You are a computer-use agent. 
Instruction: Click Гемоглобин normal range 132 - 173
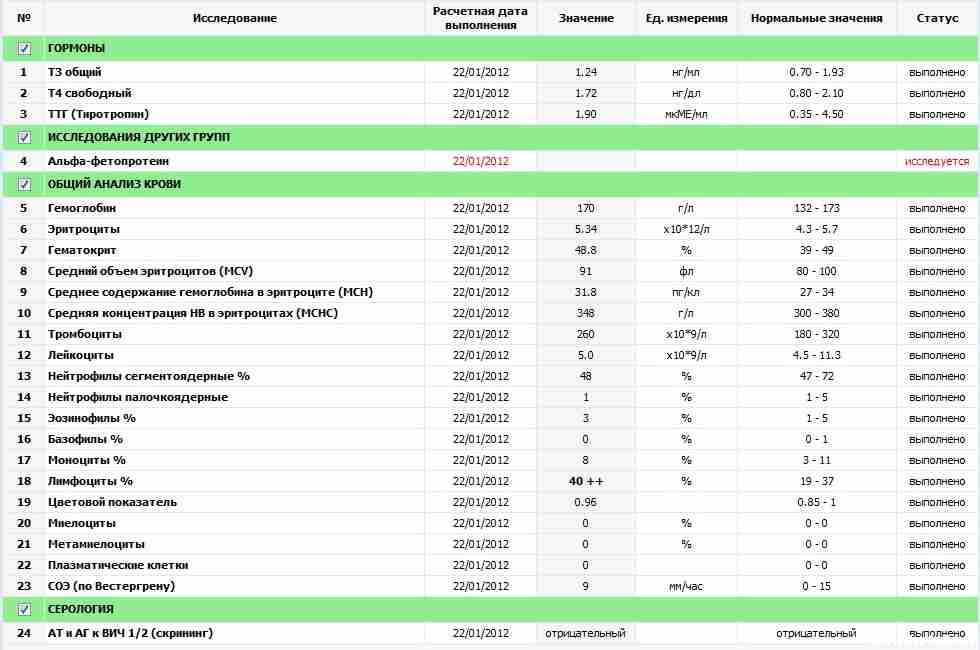816,208
